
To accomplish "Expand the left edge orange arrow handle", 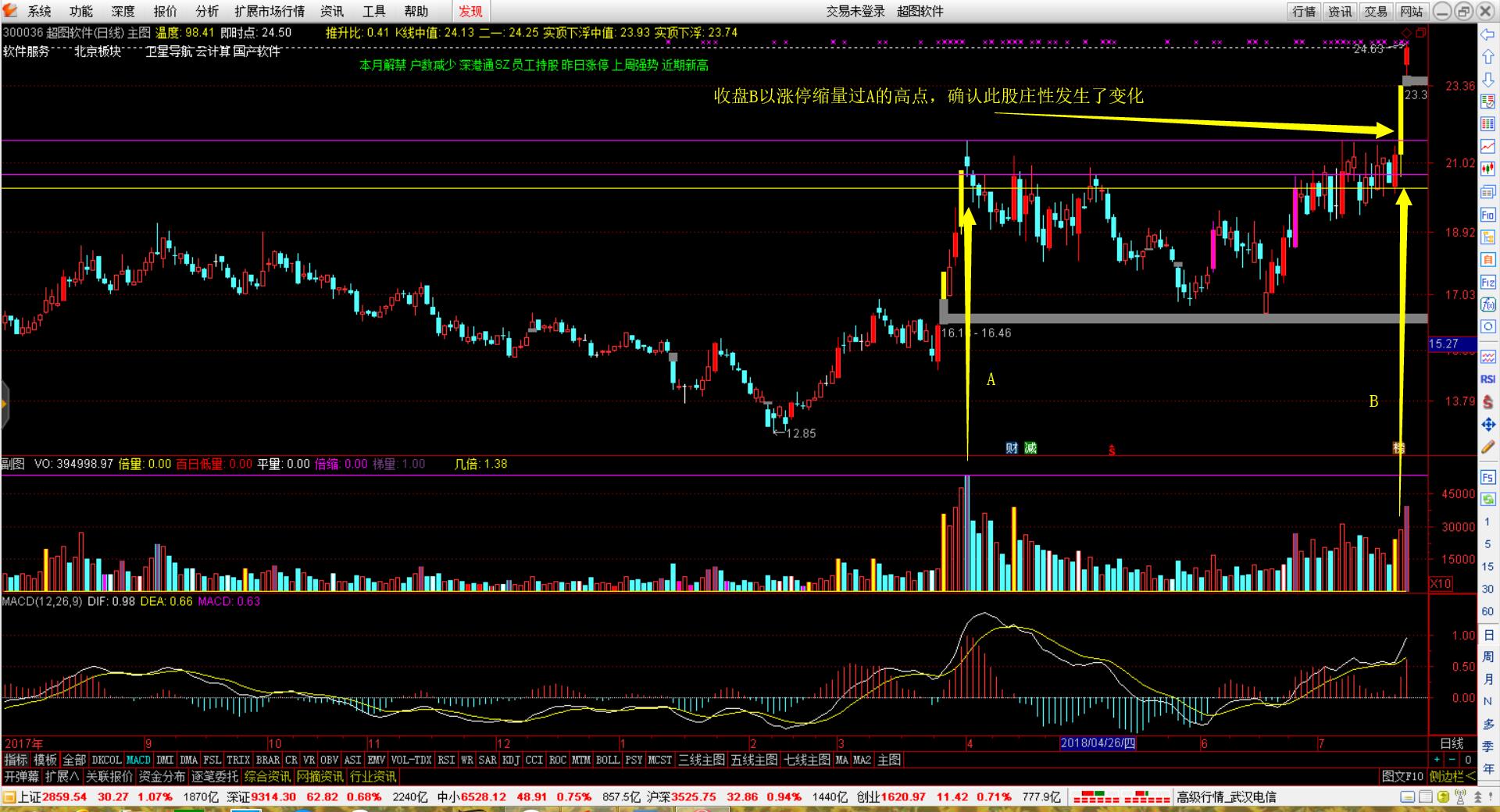I will pos(3,404).
